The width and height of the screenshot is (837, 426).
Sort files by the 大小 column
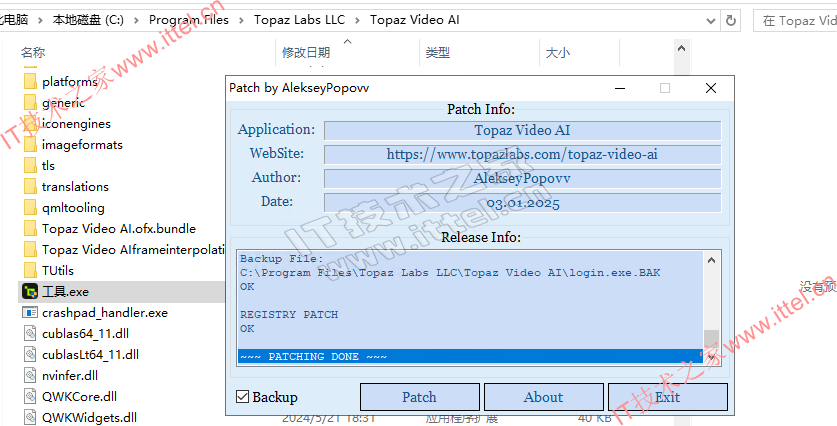tap(557, 52)
